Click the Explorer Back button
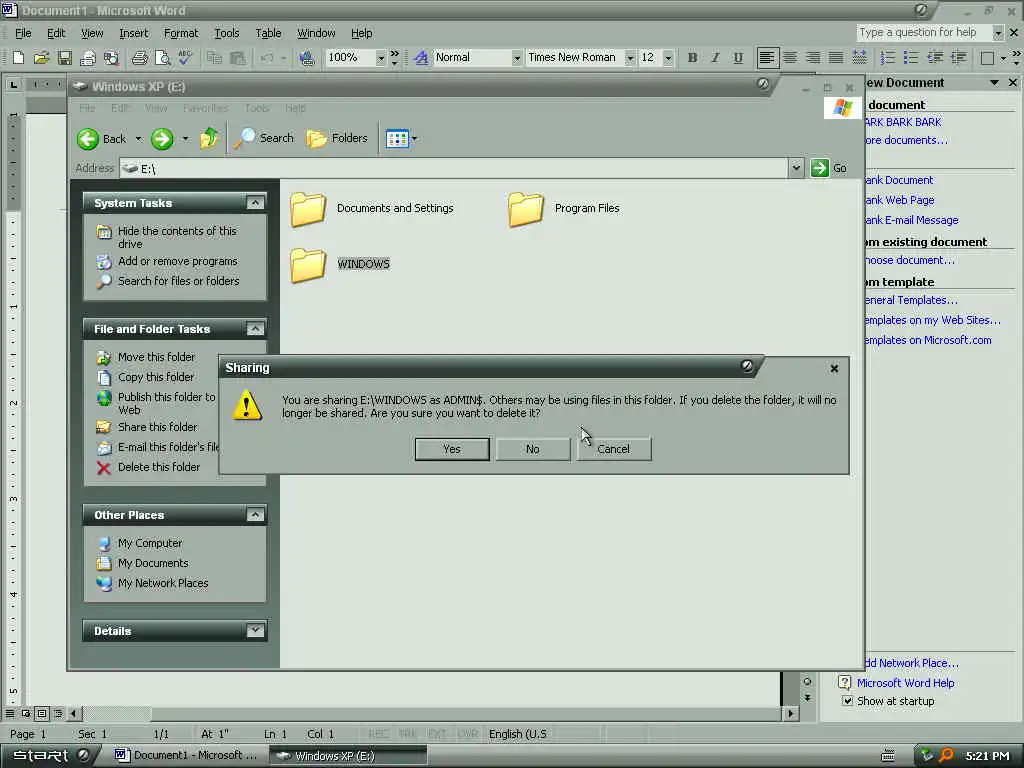The height and width of the screenshot is (768, 1024). [x=103, y=138]
